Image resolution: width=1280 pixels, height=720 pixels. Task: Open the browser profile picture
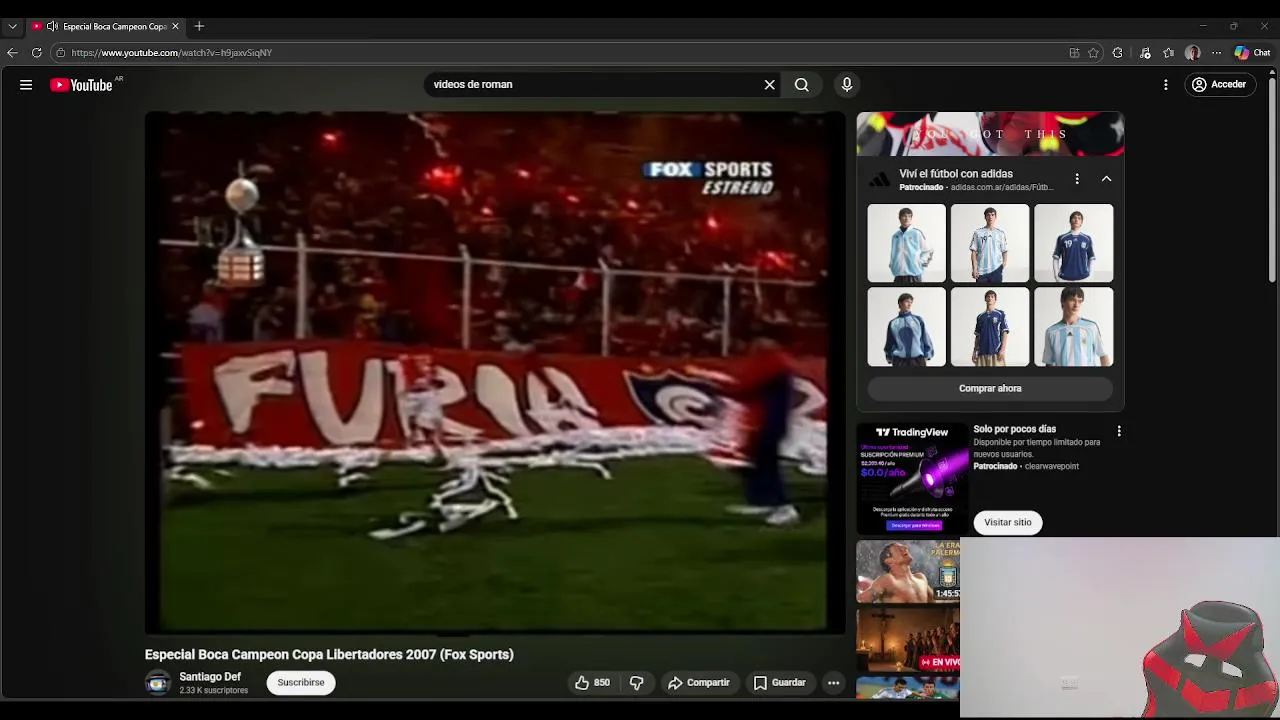(x=1193, y=53)
